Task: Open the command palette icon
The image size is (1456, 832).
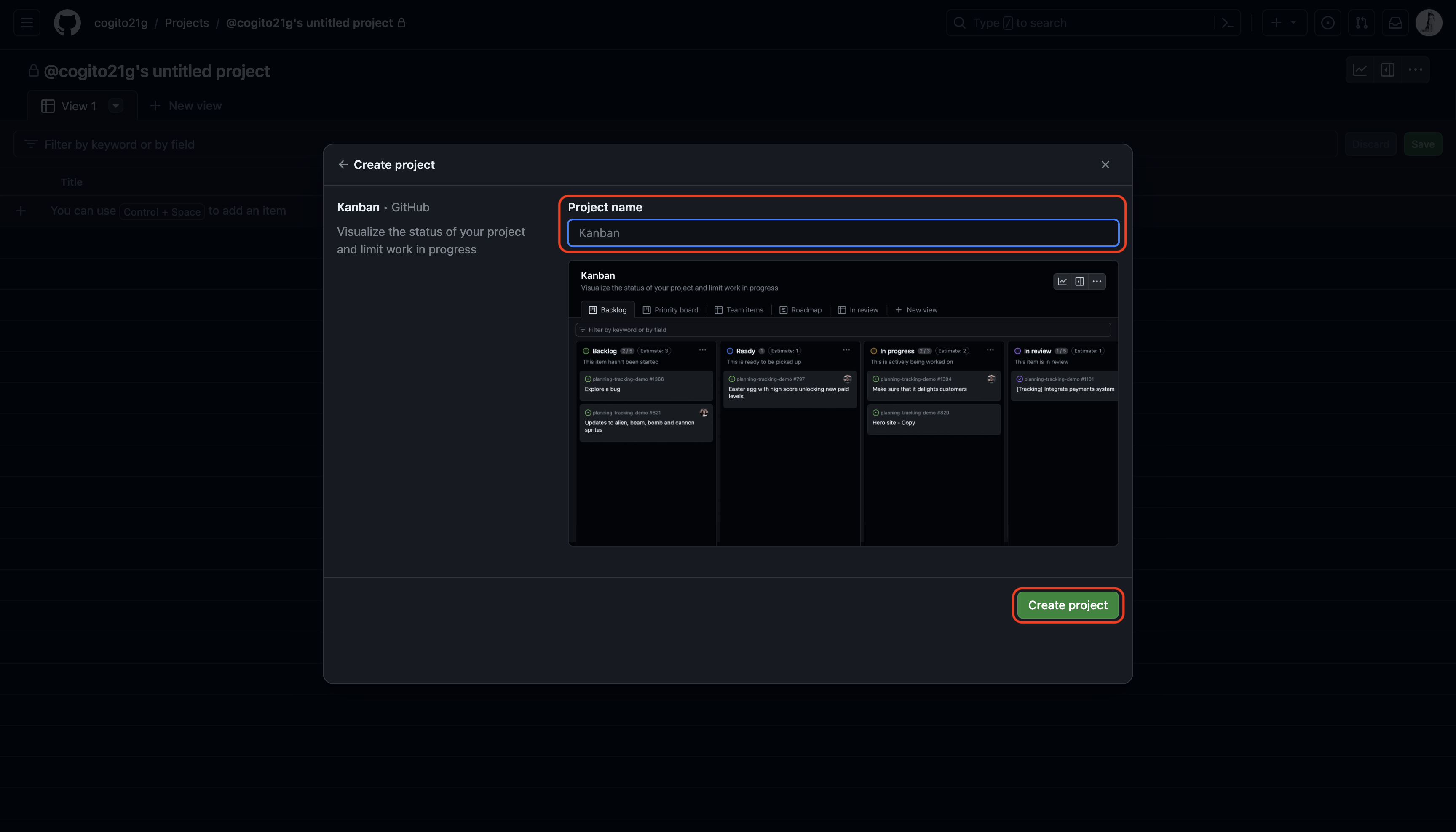Action: point(1227,23)
